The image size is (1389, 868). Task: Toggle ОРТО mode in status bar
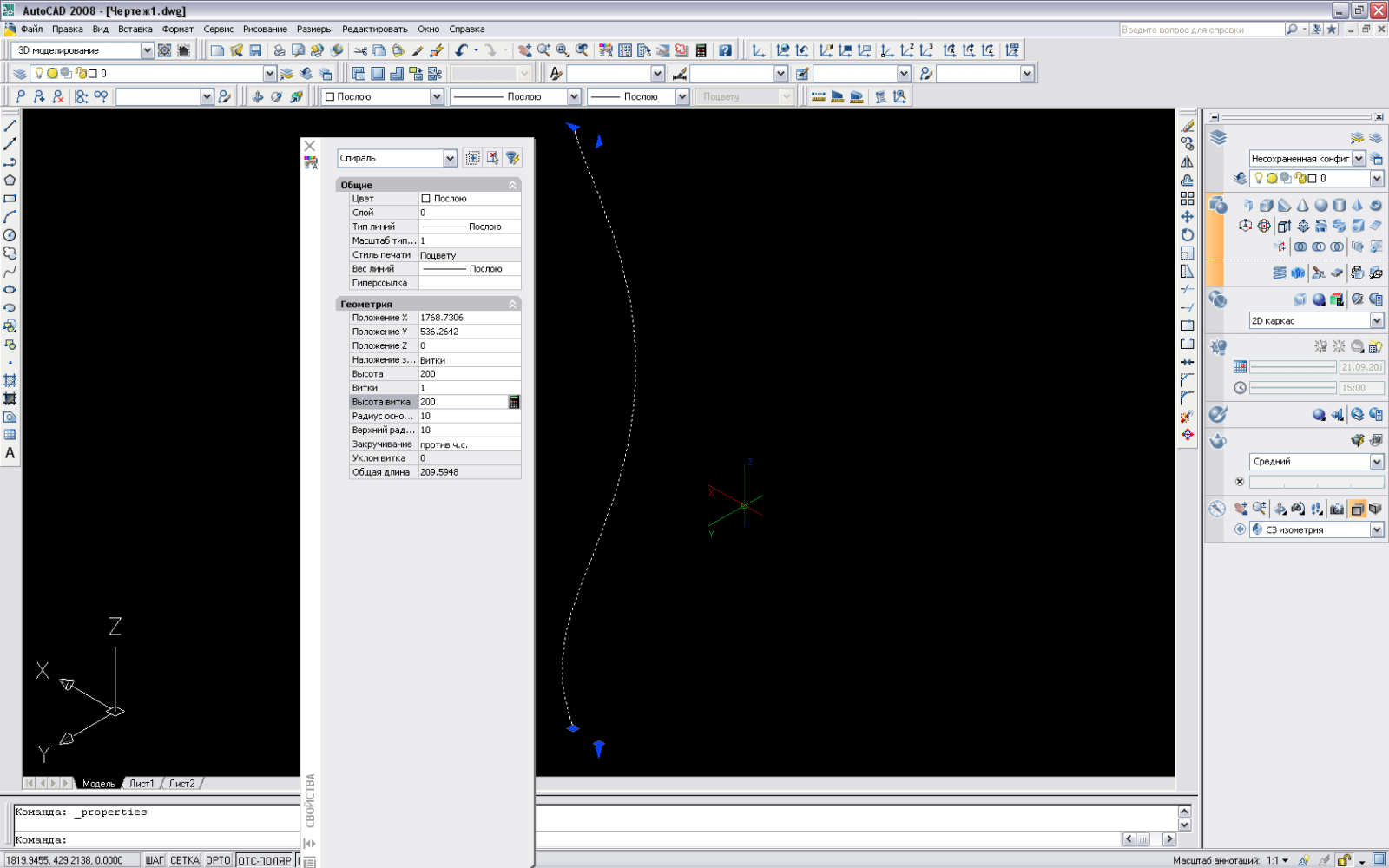(x=218, y=860)
